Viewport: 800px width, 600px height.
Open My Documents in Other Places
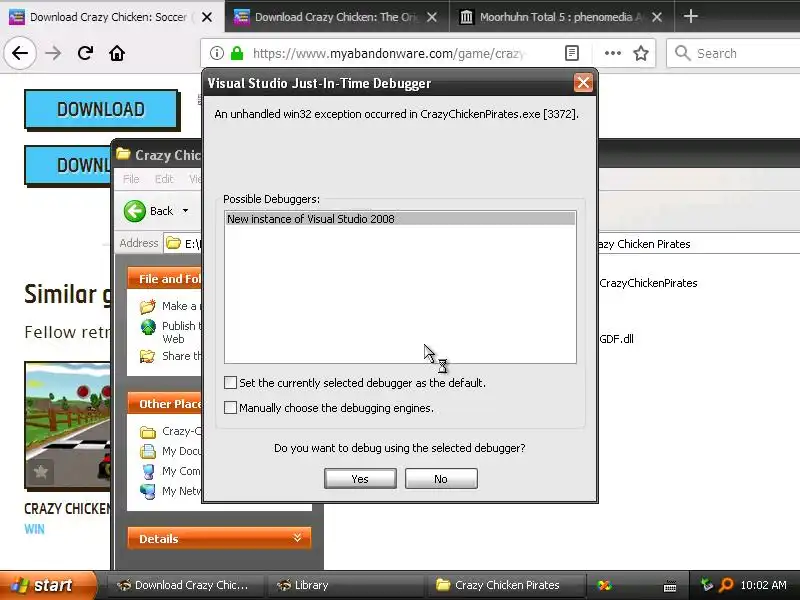(170, 452)
